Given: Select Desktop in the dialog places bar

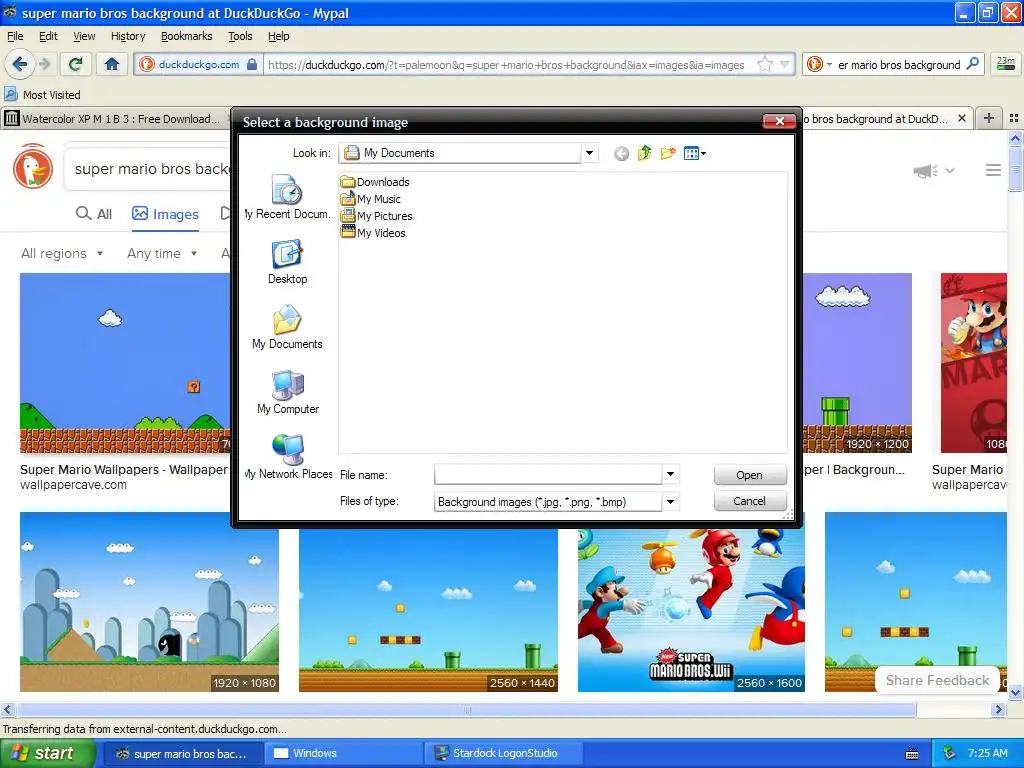Looking at the screenshot, I should pos(287,262).
